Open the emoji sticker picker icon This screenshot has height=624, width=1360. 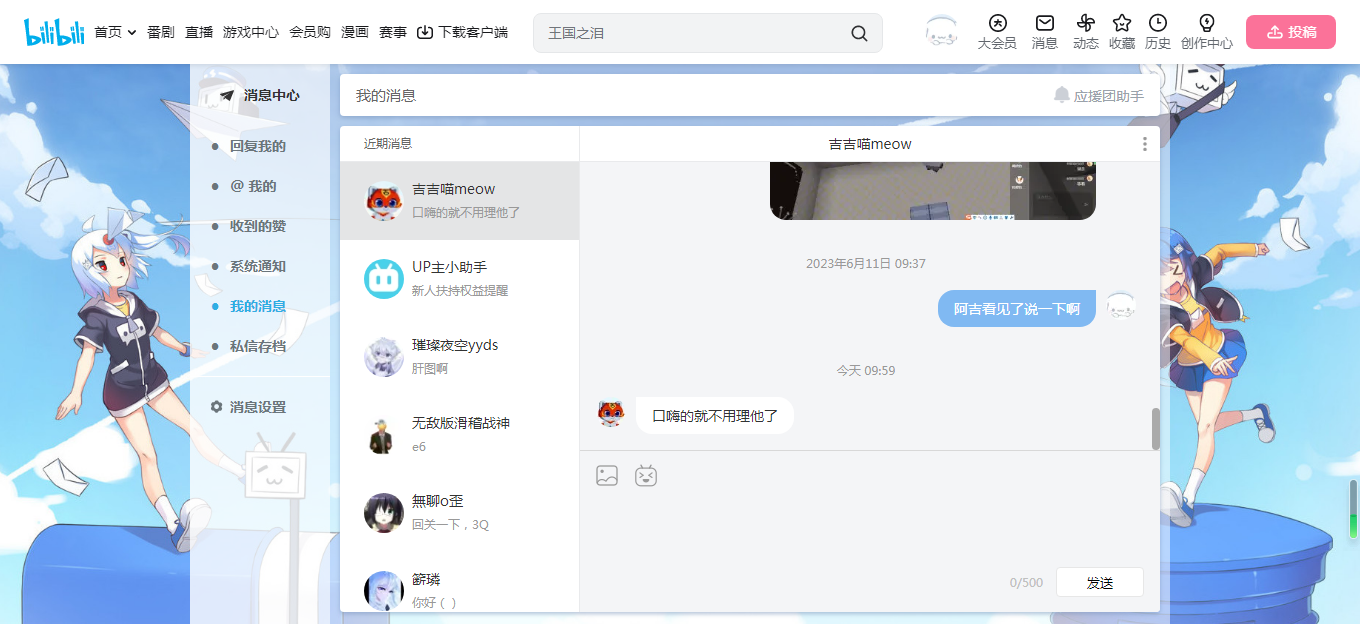[646, 476]
